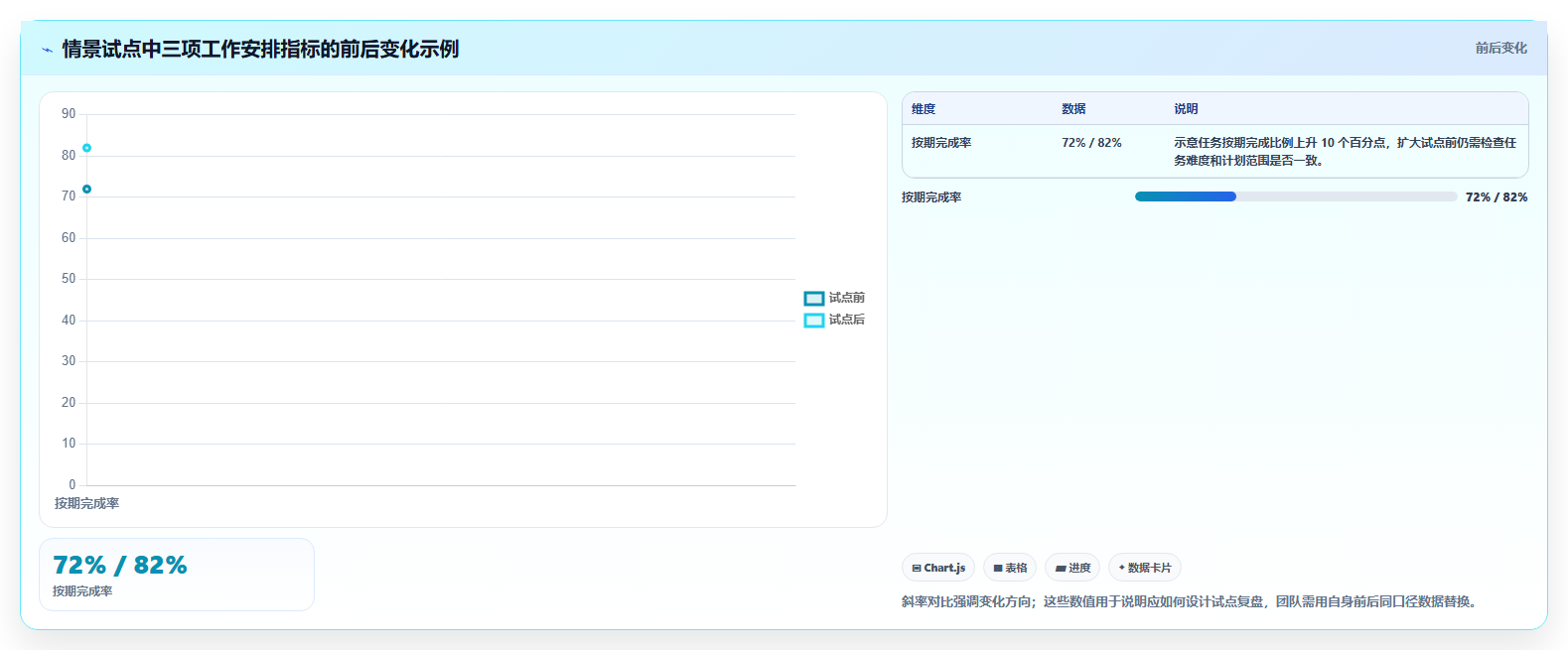Open the 72% / 82% data card
The height and width of the screenshot is (650, 1568).
(177, 575)
